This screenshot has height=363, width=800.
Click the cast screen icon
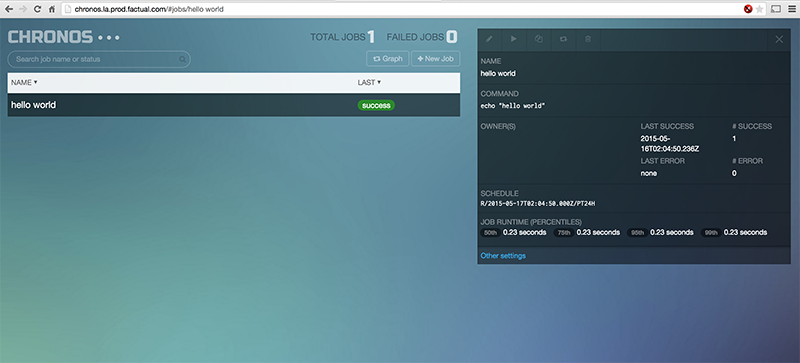(776, 9)
